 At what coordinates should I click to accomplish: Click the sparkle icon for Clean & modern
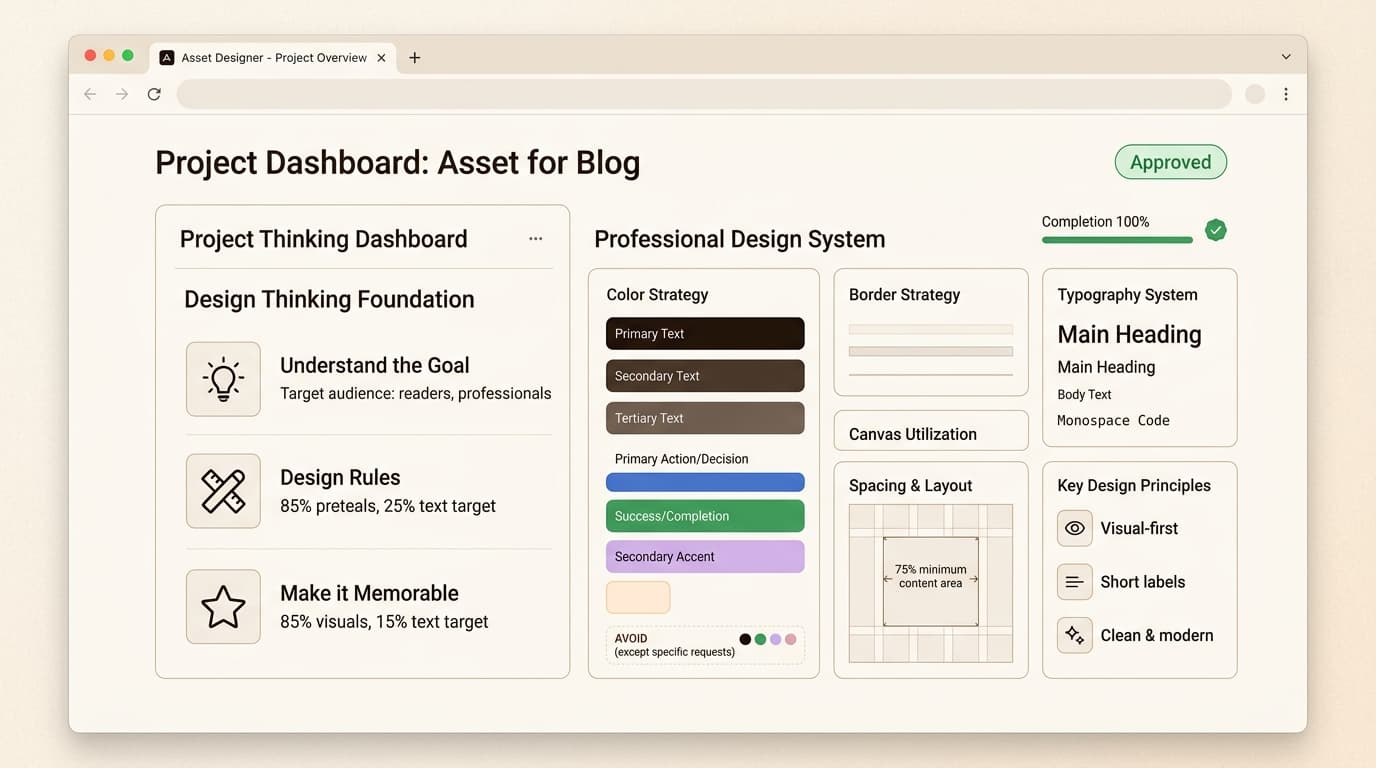click(x=1074, y=635)
